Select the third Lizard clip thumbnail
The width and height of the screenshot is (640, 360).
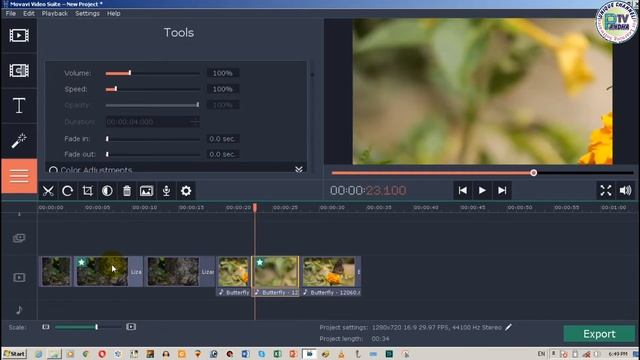[173, 271]
